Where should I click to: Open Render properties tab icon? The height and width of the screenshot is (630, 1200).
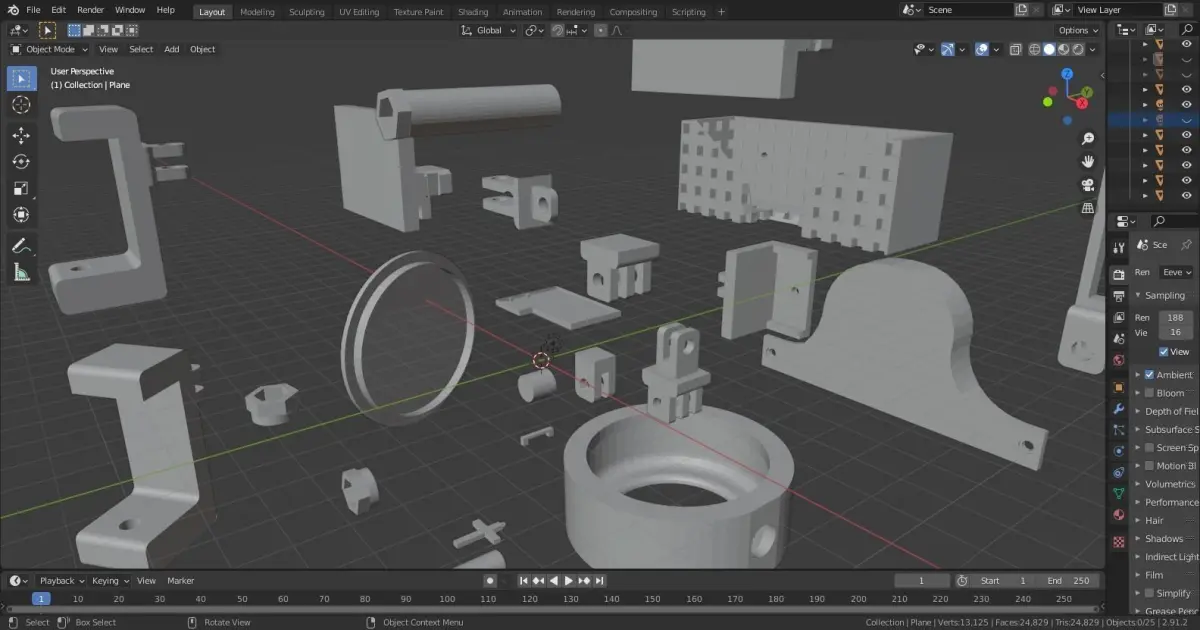click(x=1119, y=274)
